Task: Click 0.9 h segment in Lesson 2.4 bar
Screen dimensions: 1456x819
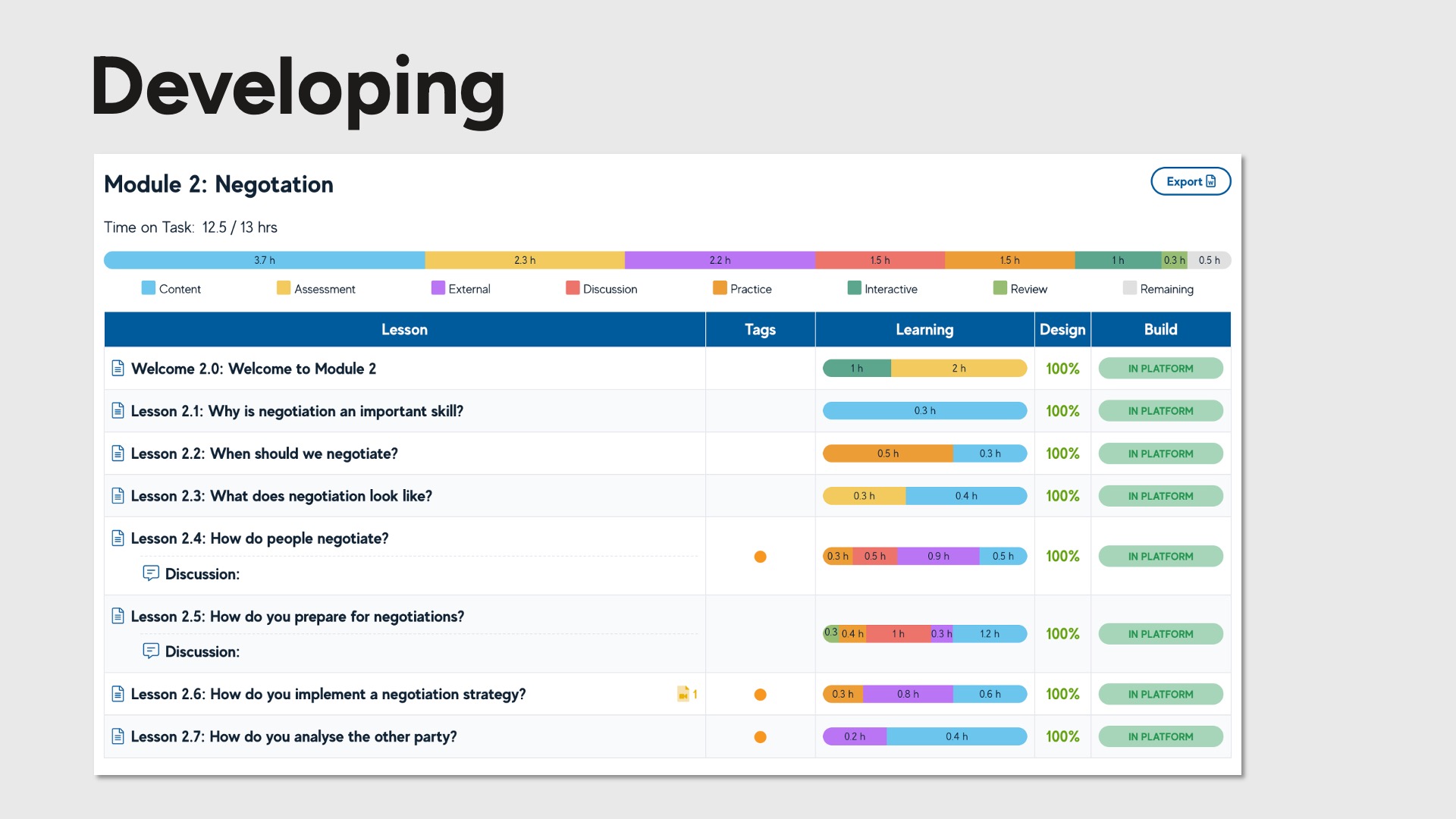Action: [938, 557]
